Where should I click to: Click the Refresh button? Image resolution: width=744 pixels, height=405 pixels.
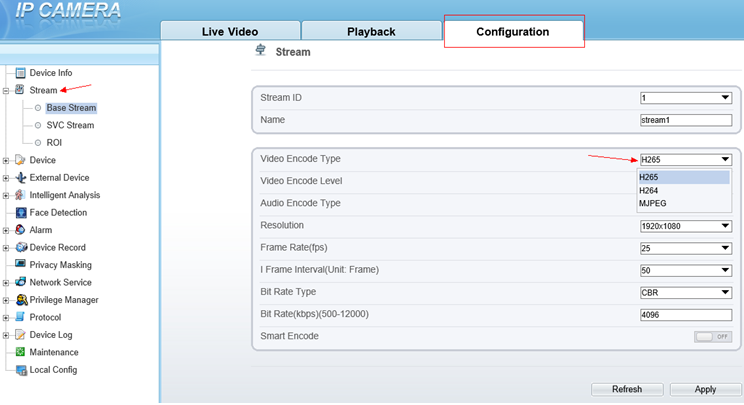point(627,389)
